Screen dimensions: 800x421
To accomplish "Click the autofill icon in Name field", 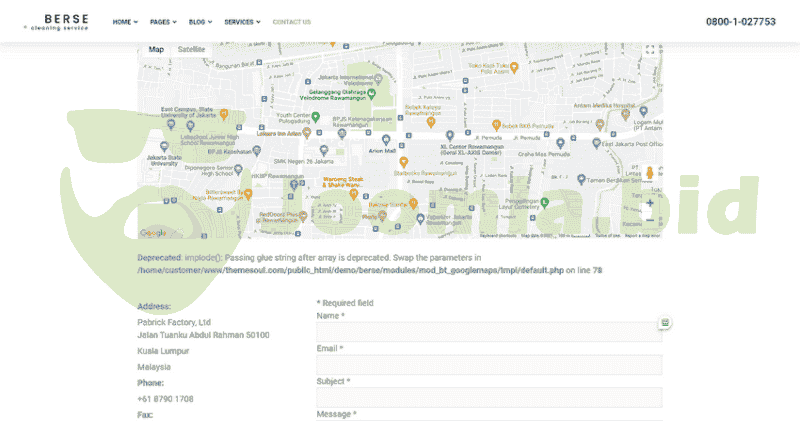I will 664,322.
